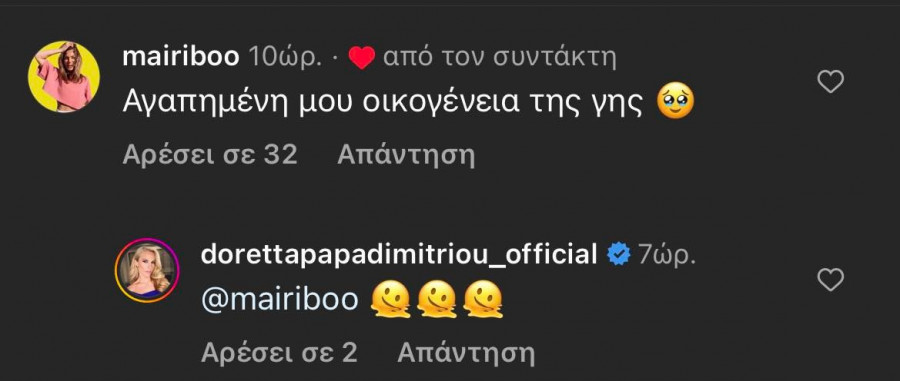
Task: Click the '7ώρ.' timestamp
Action: tap(667, 255)
